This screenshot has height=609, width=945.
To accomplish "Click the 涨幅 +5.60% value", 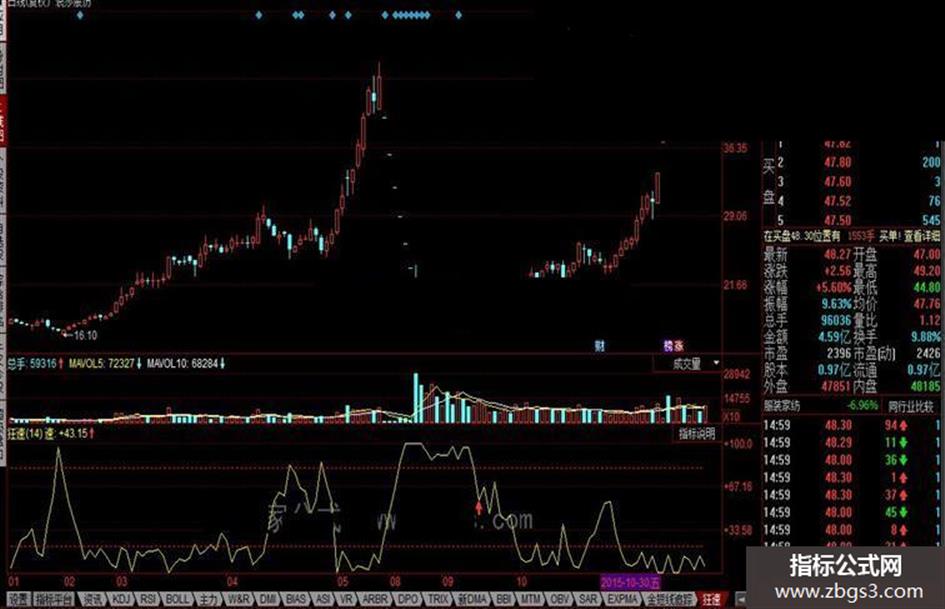I will (x=834, y=287).
